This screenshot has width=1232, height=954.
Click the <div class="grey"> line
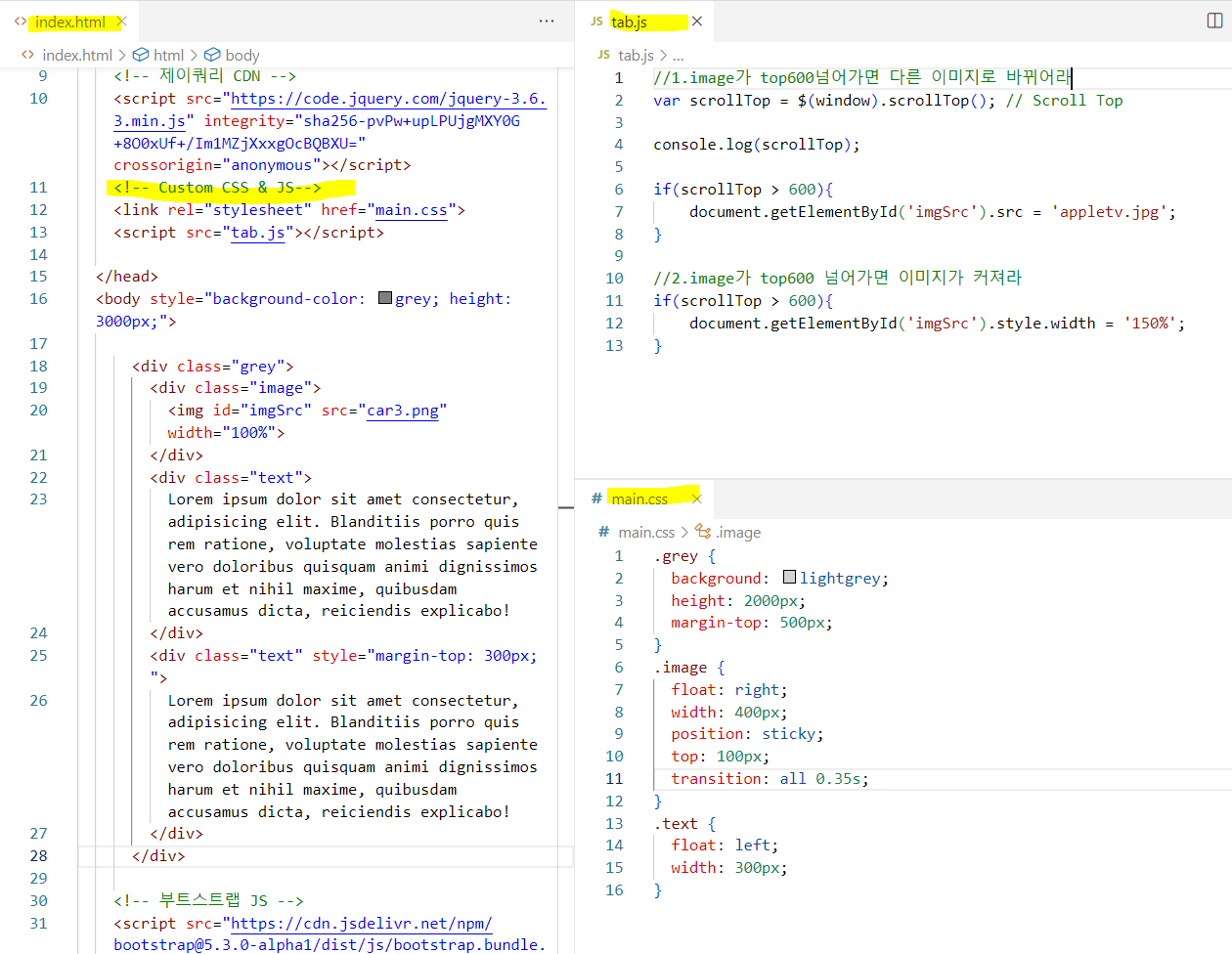tap(213, 367)
